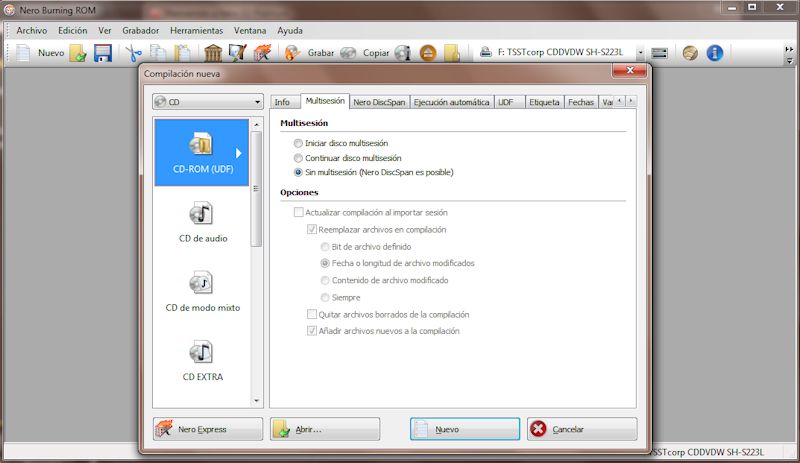The height and width of the screenshot is (463, 800).
Task: Expand the recorder drive dropdown arrow
Action: pos(640,53)
